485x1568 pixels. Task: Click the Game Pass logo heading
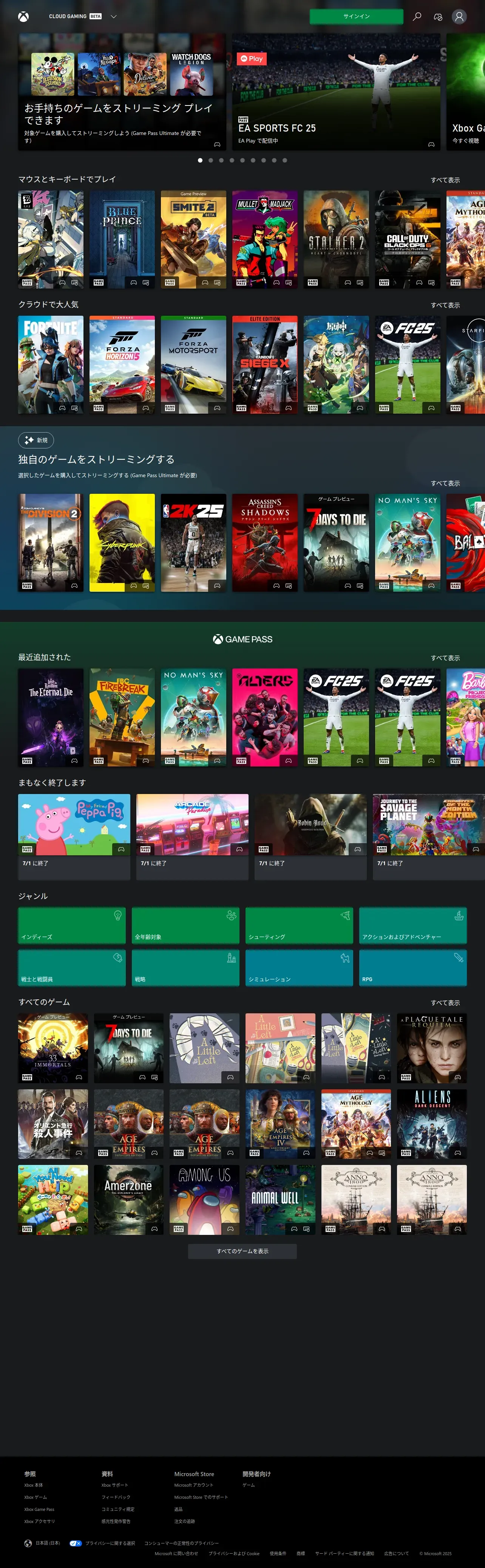[242, 639]
